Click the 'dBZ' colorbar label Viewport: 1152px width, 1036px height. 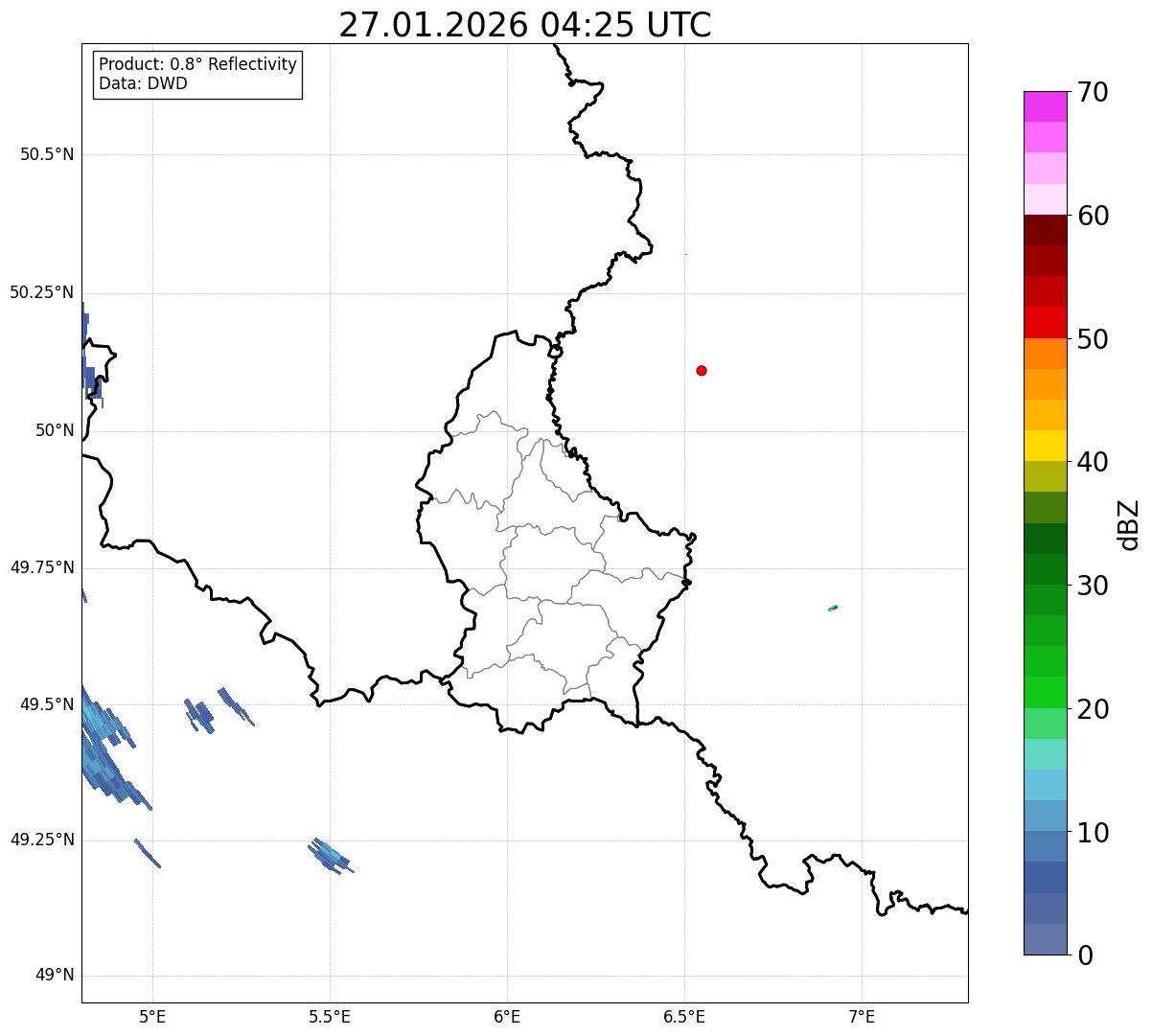[x=1129, y=523]
